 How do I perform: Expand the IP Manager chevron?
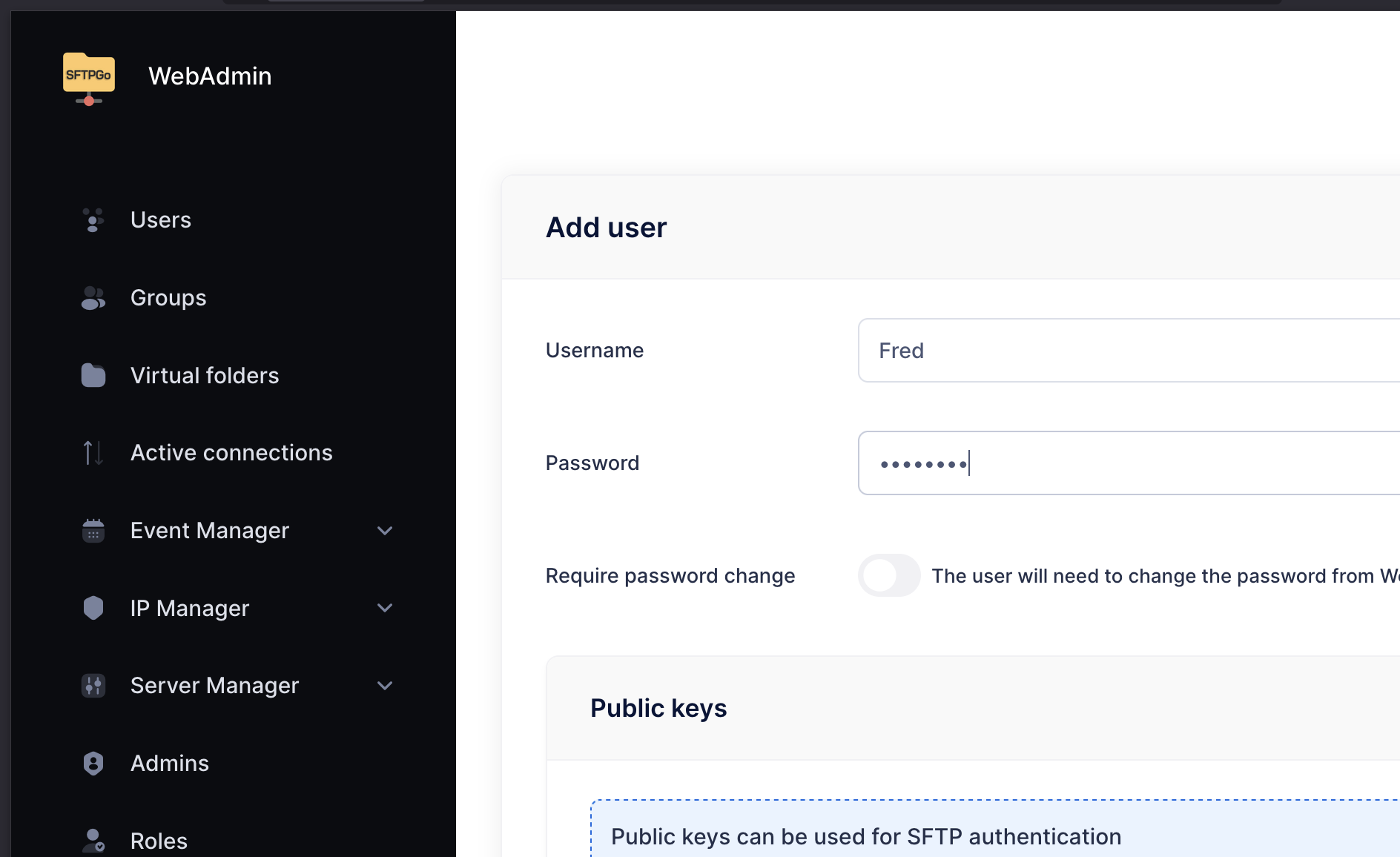(x=385, y=608)
